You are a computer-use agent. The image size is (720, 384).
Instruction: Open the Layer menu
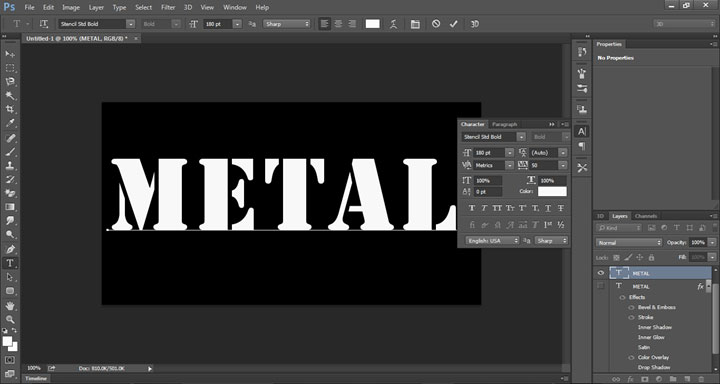[x=96, y=7]
